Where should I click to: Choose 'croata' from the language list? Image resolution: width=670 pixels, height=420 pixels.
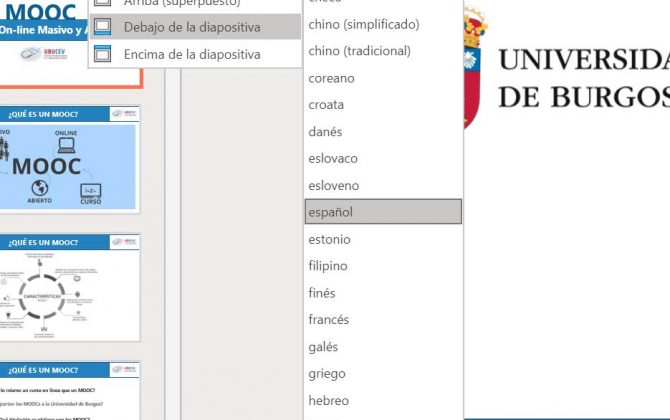(383, 105)
